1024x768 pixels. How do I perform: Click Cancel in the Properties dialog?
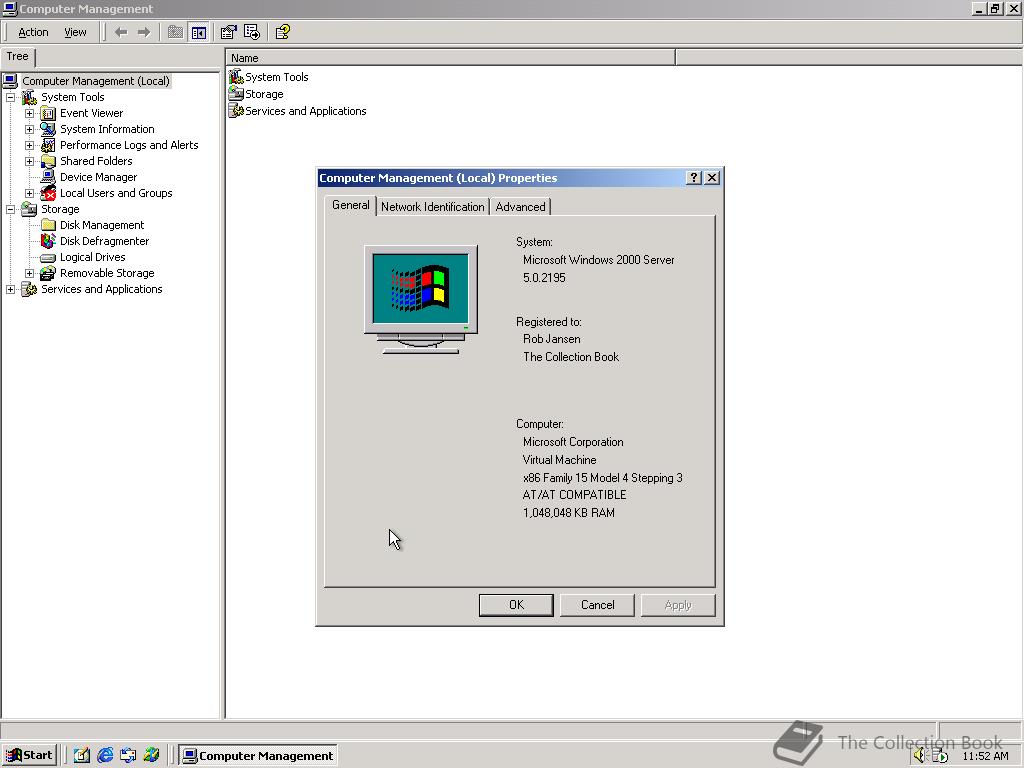click(x=598, y=605)
